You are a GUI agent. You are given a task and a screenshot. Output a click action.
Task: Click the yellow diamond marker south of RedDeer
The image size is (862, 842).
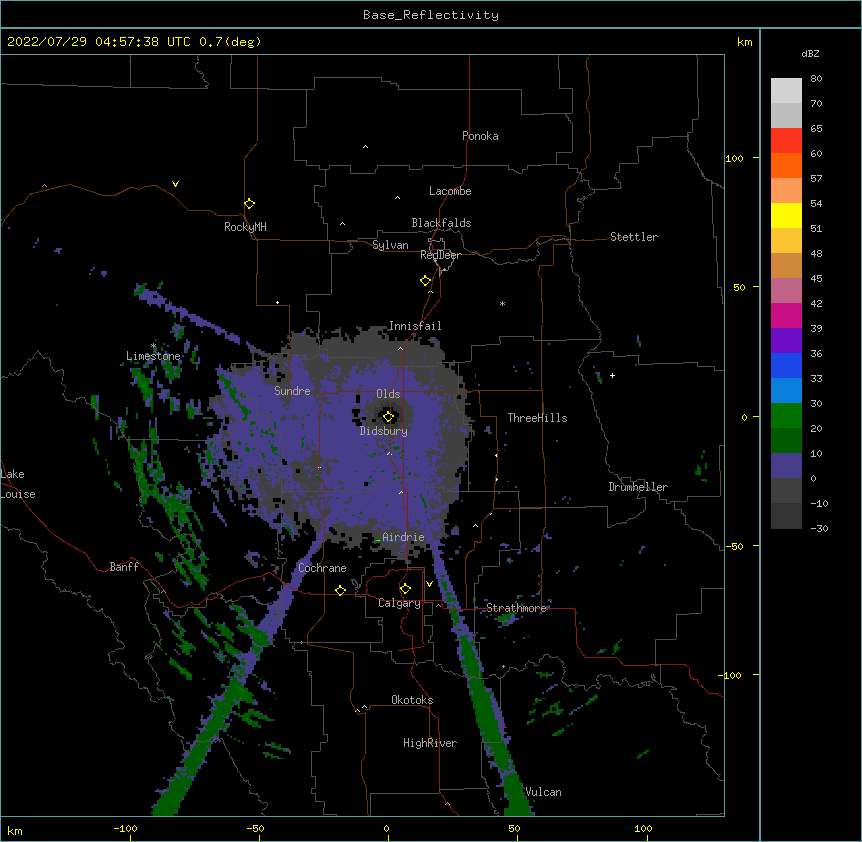tap(426, 281)
